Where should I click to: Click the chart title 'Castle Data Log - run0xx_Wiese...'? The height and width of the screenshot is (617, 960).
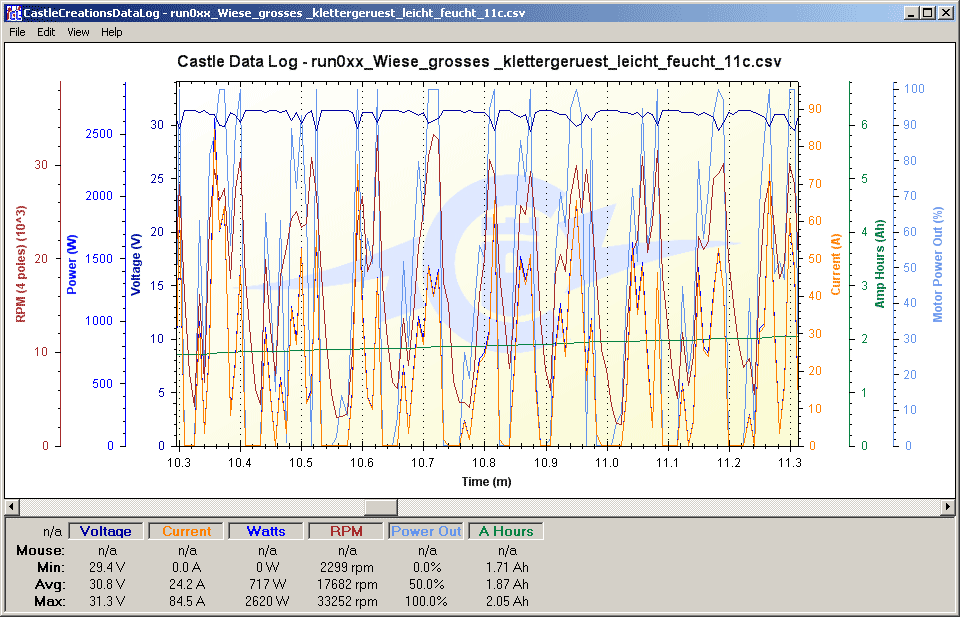pos(479,61)
